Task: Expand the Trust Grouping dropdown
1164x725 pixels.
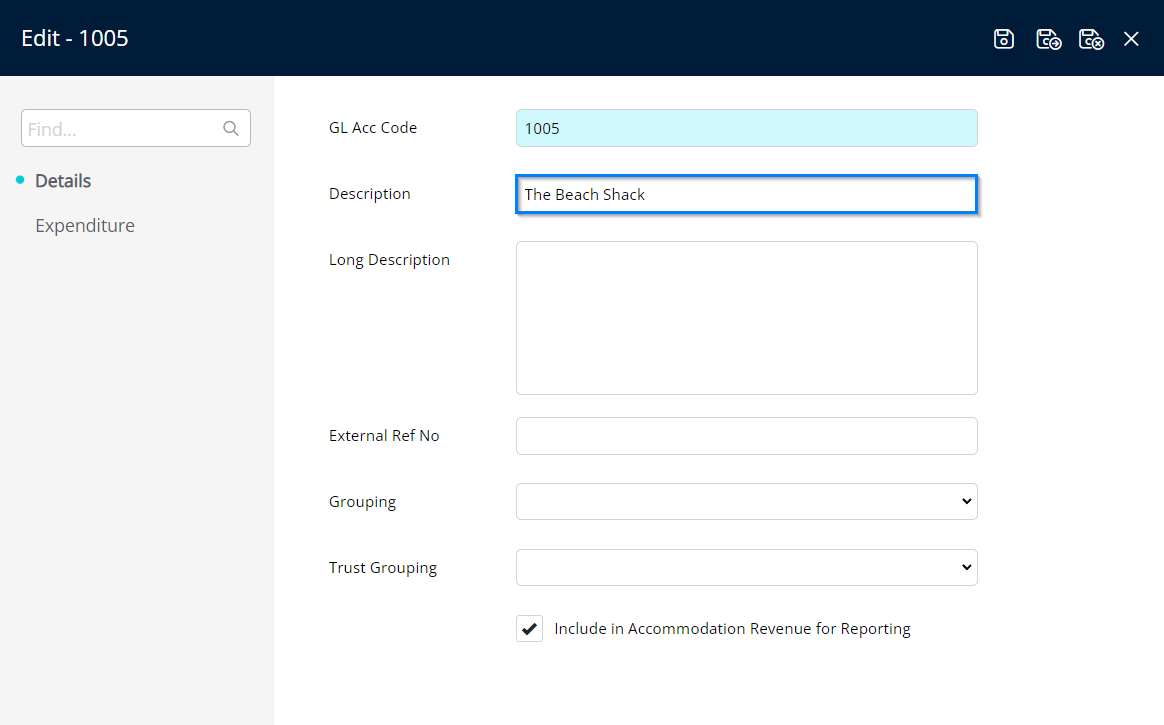Action: (746, 568)
